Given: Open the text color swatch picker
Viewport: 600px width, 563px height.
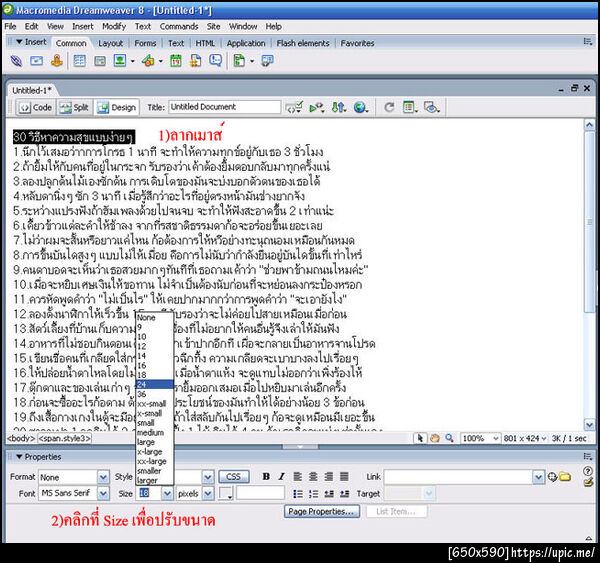Looking at the screenshot, I should tap(226, 494).
